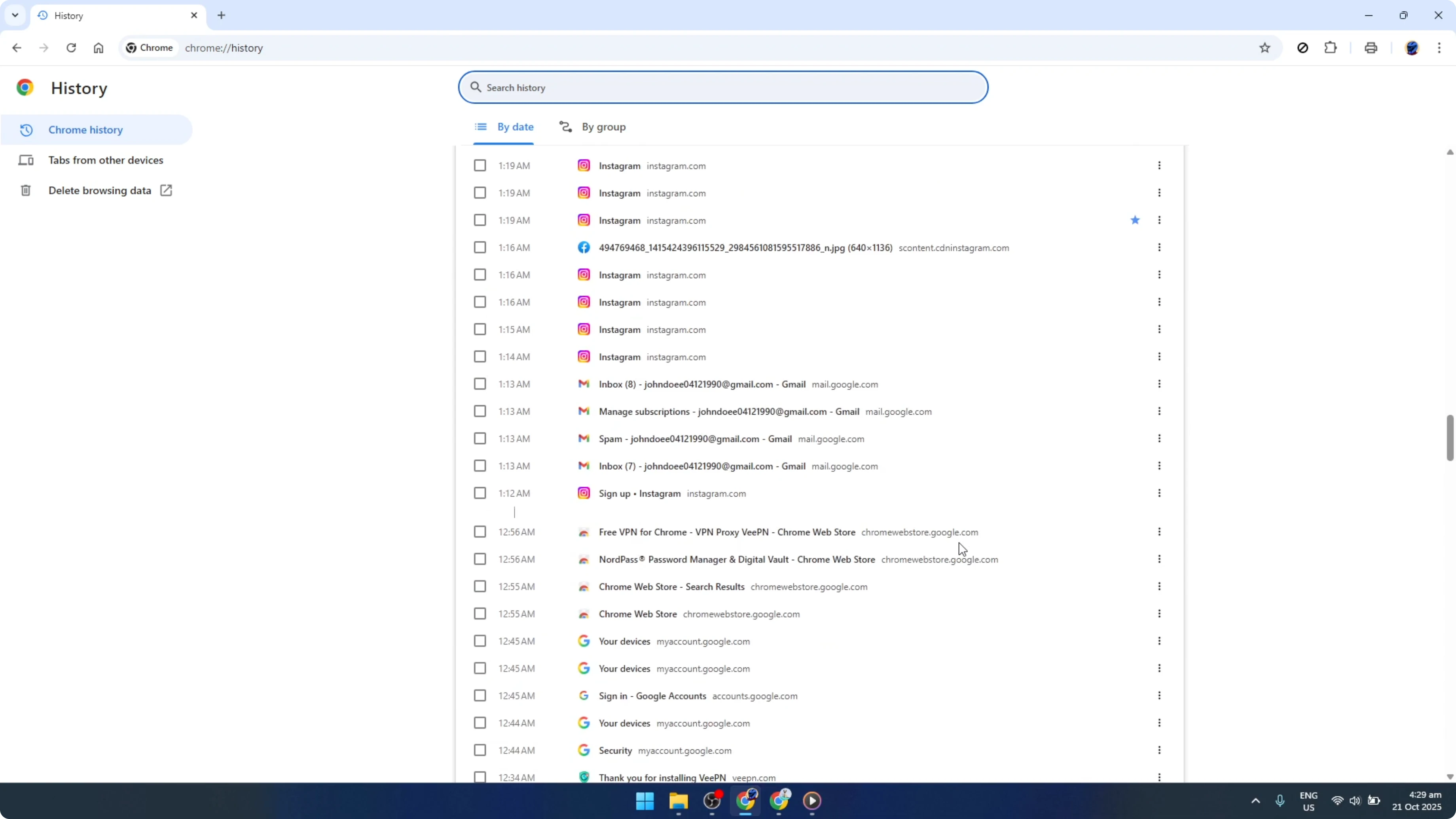Open the Inbox (8) Gmail history link
The width and height of the screenshot is (1456, 819).
[x=702, y=384]
